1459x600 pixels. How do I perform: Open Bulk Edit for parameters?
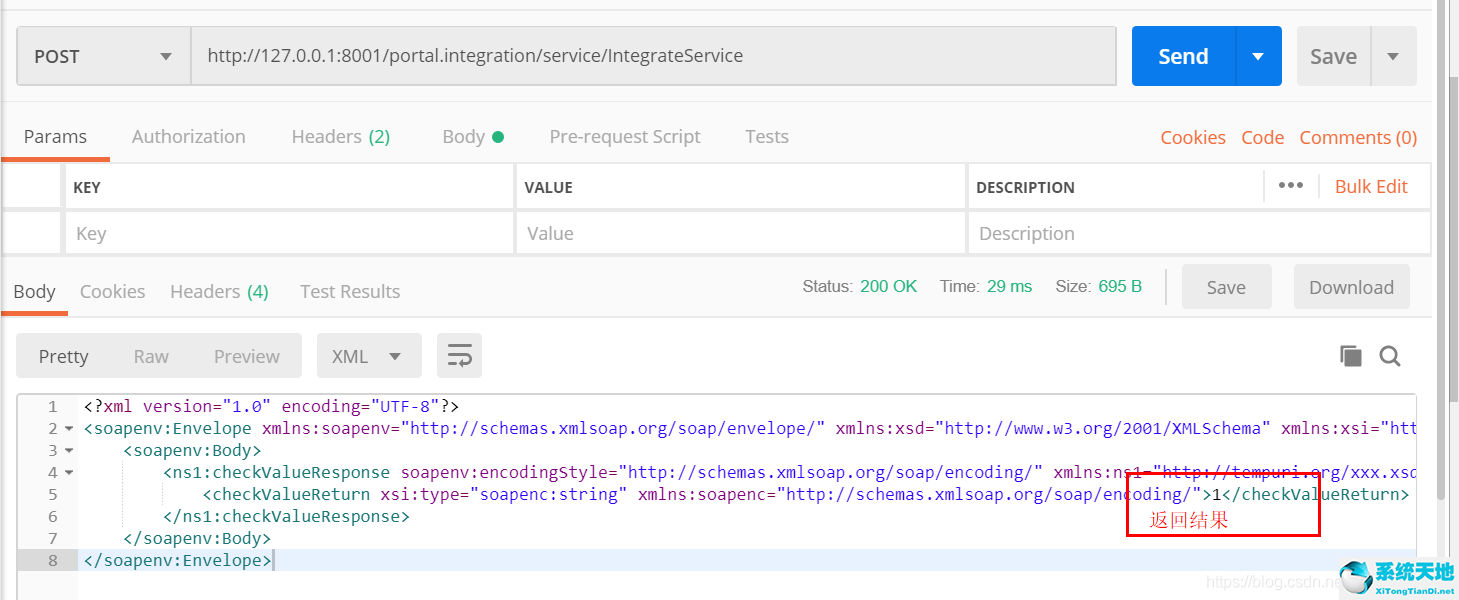(x=1371, y=185)
